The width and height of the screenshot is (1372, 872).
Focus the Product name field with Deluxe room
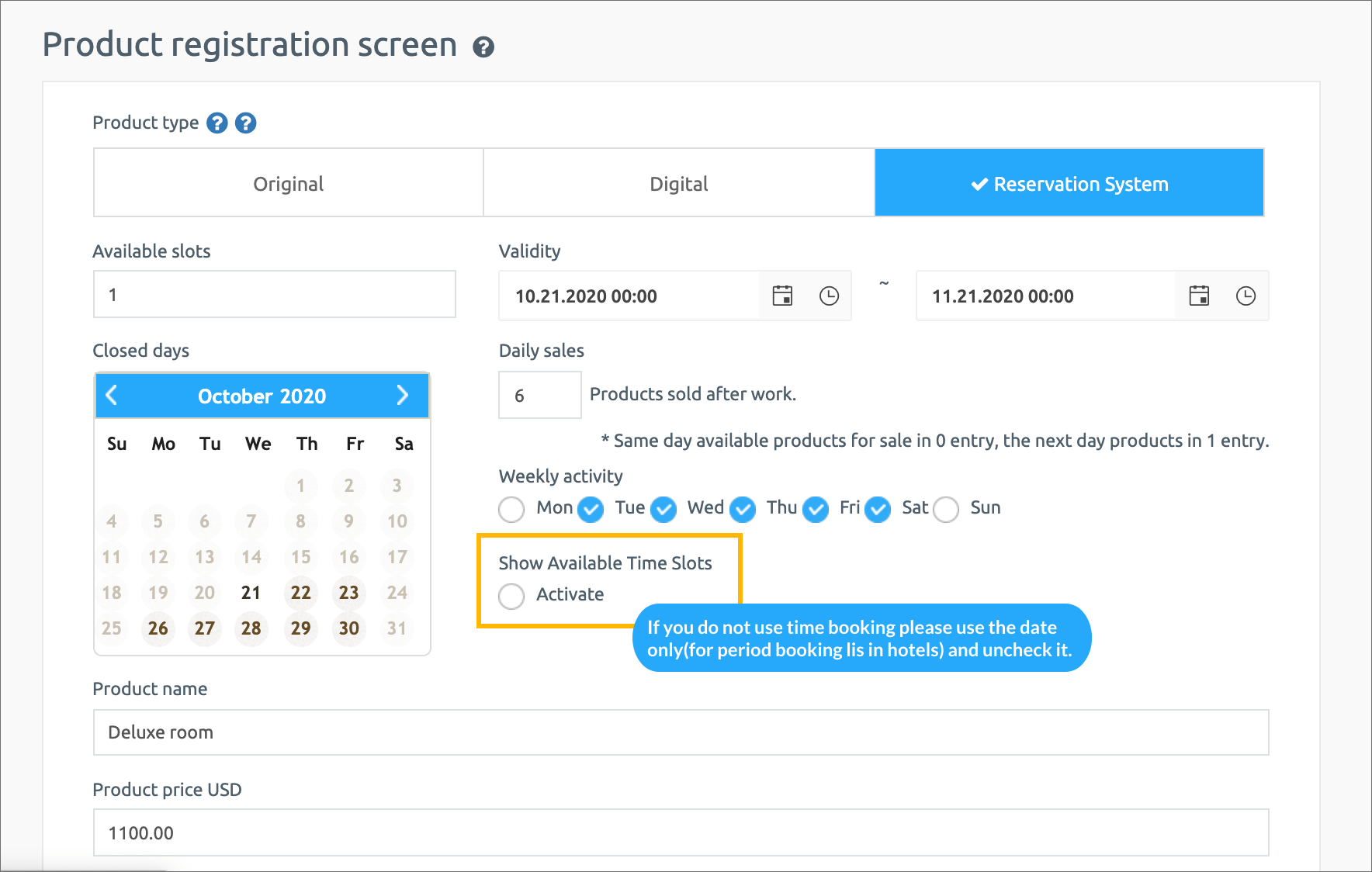(x=681, y=732)
